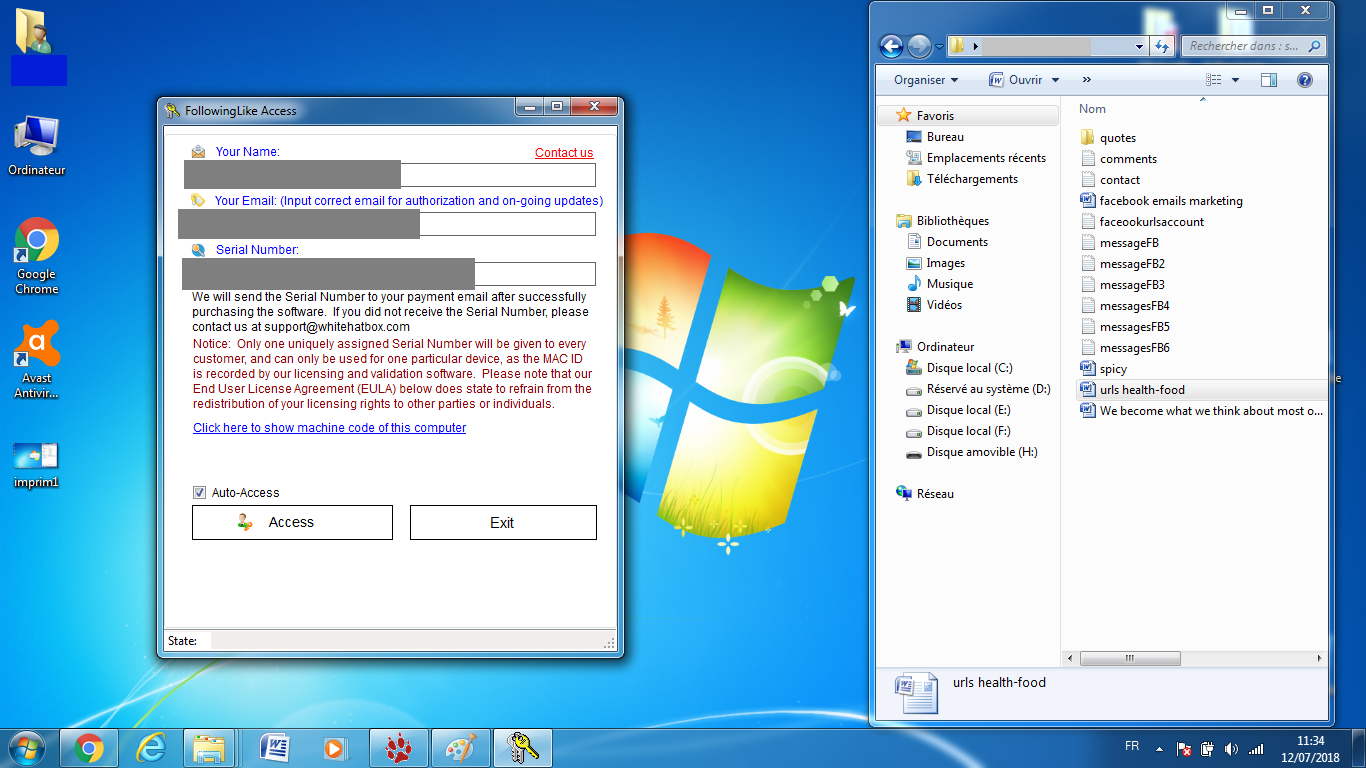Open the view options dropdown arrow
This screenshot has height=768, width=1366.
click(x=1235, y=80)
